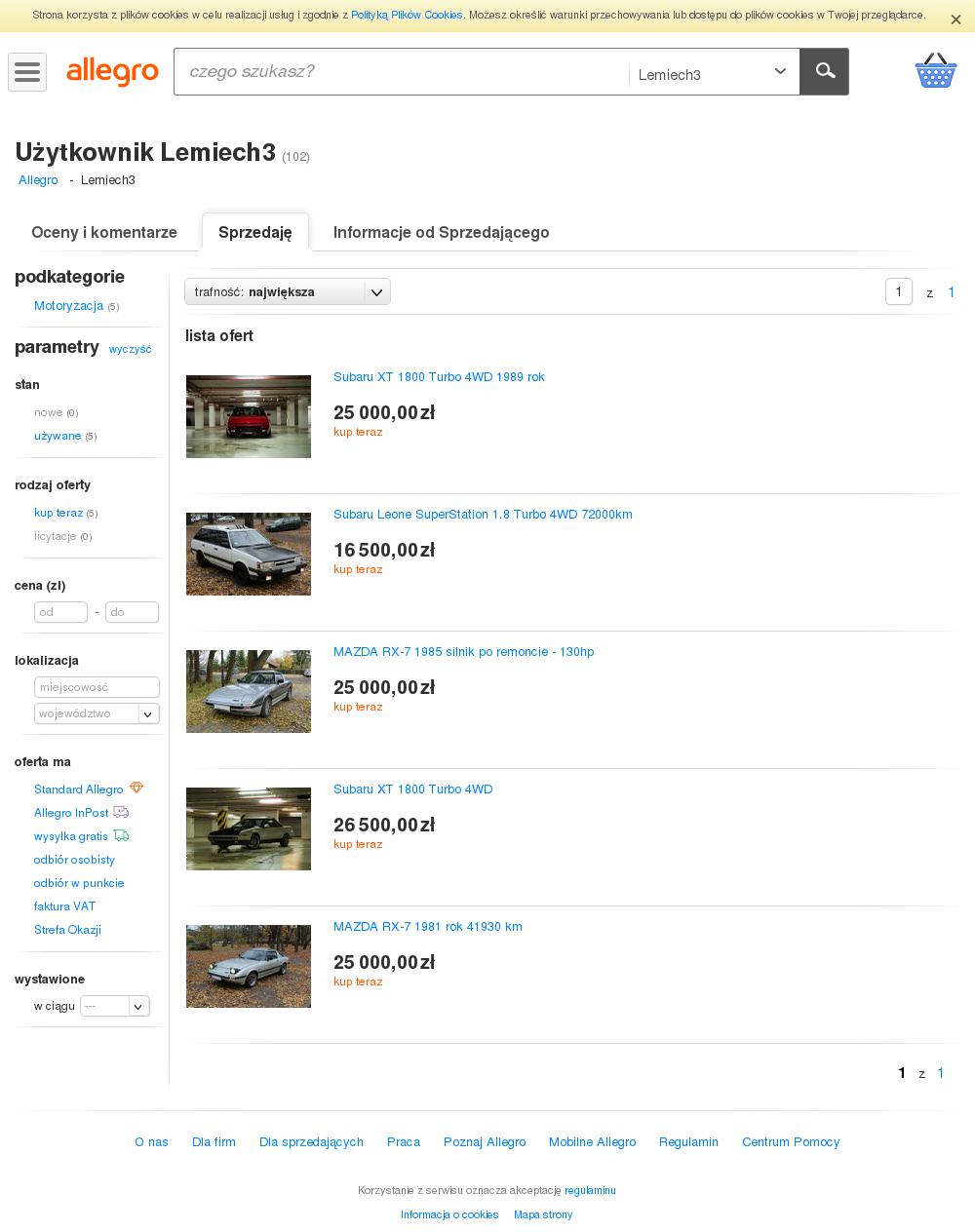Clear parameters with wyczyść
Image resolution: width=975 pixels, height=1232 pixels.
(x=130, y=349)
